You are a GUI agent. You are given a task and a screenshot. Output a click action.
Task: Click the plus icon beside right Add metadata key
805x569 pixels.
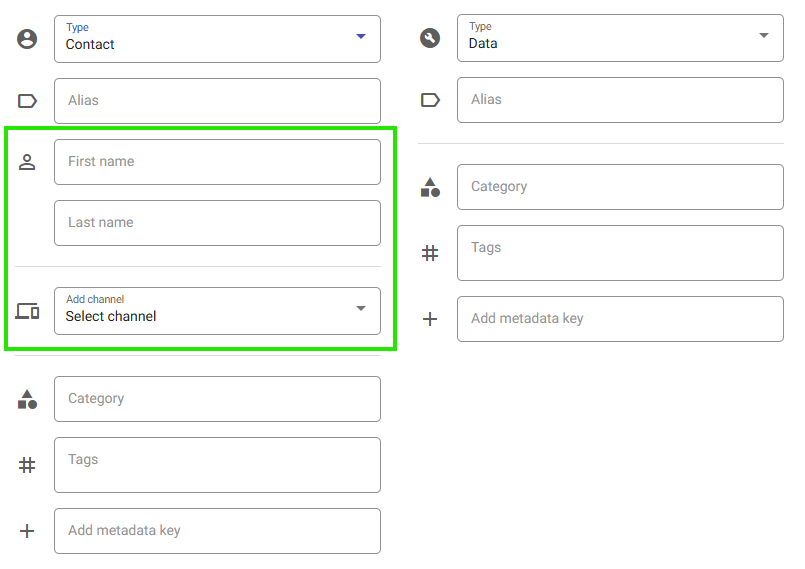pyautogui.click(x=430, y=319)
